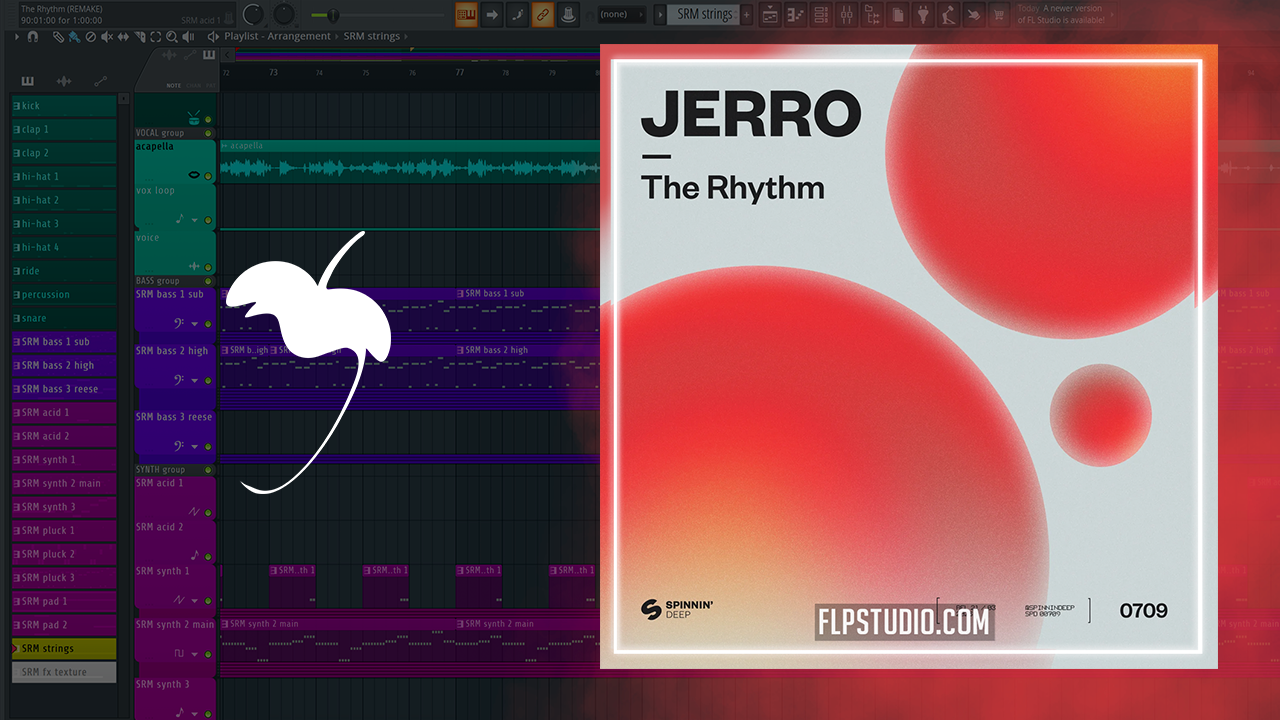The image size is (1280, 720).
Task: Toggle the step-edit note button
Action: point(517,14)
